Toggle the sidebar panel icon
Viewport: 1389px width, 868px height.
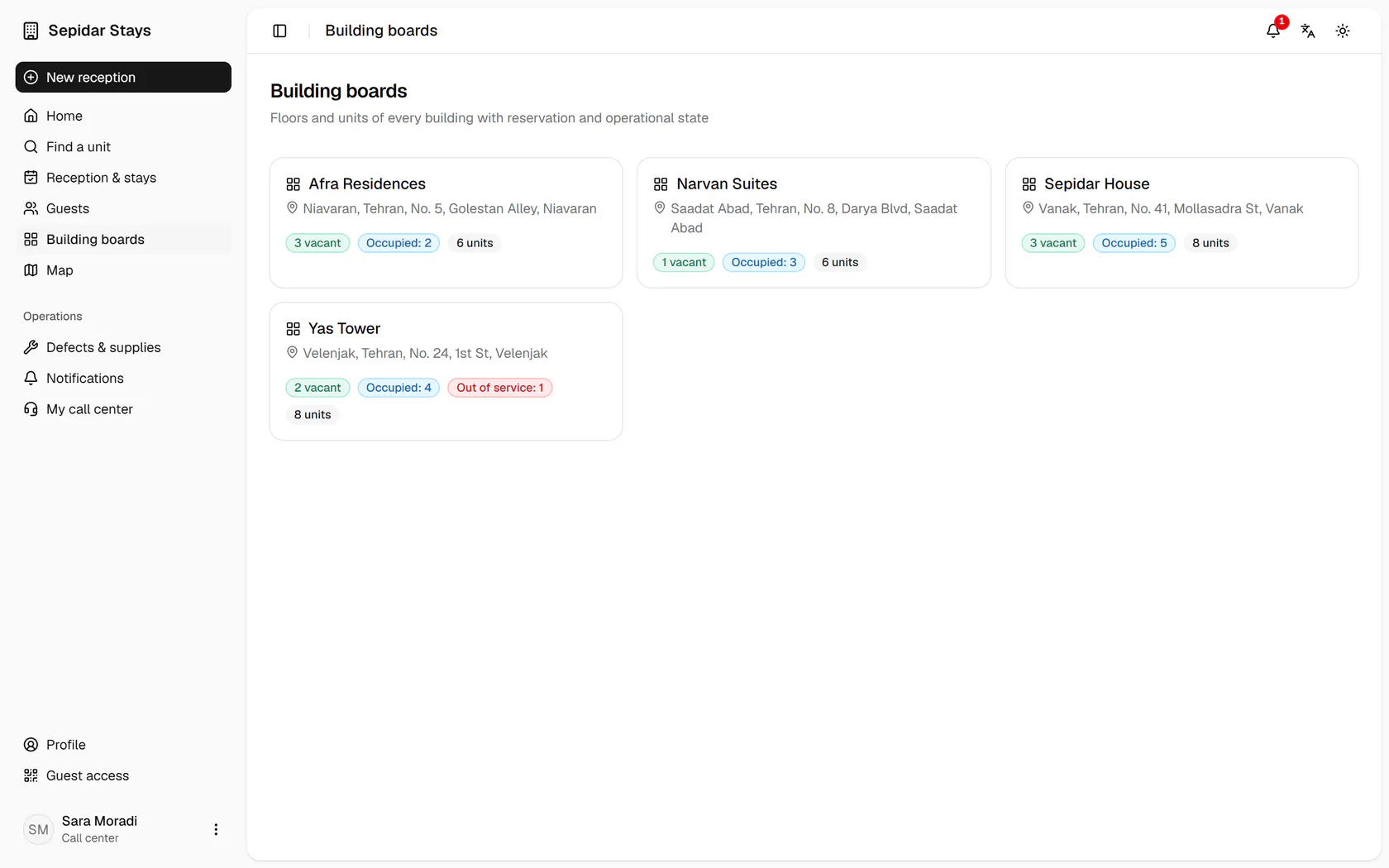pyautogui.click(x=279, y=31)
